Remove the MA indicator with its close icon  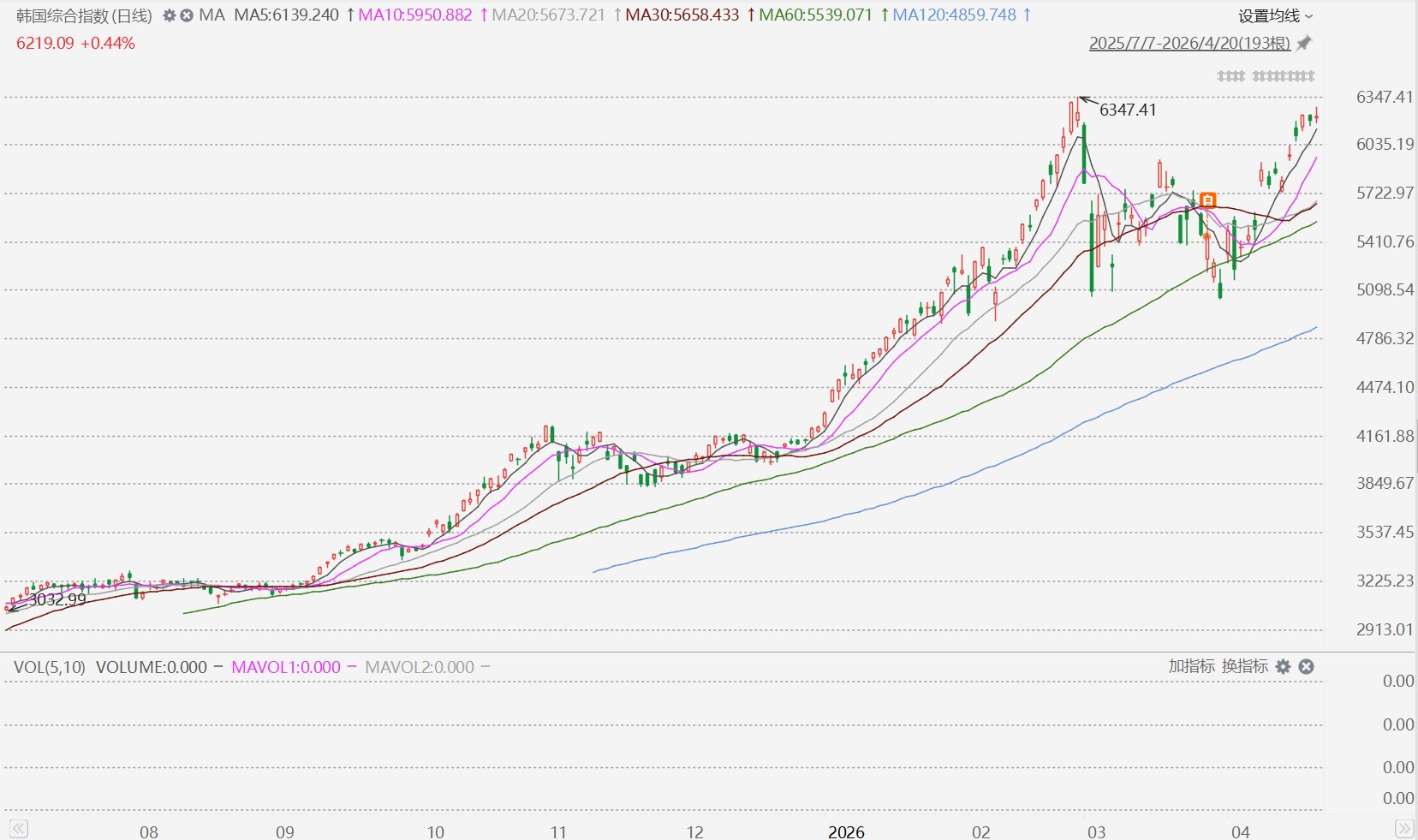tap(186, 15)
